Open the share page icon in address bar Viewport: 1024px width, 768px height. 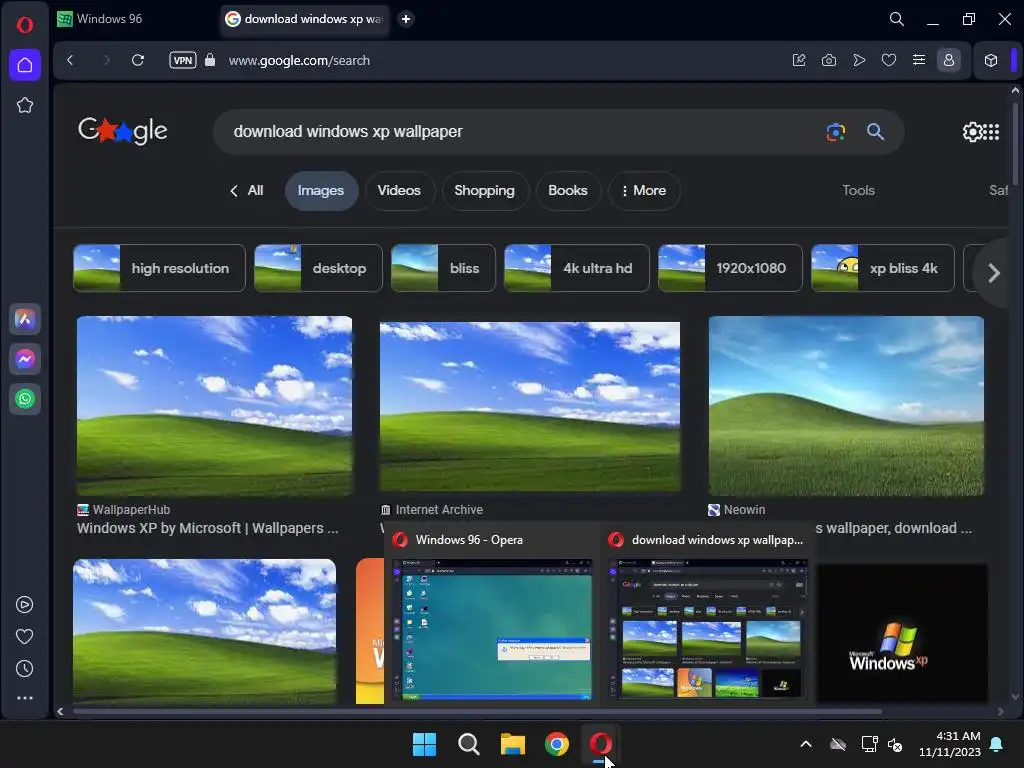point(799,60)
